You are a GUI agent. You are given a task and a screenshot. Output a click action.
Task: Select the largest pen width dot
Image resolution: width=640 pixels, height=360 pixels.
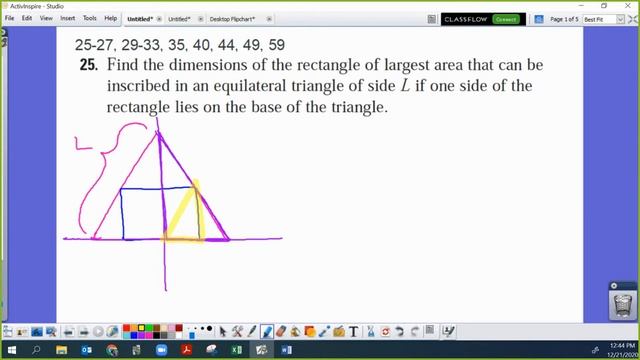pos(209,328)
